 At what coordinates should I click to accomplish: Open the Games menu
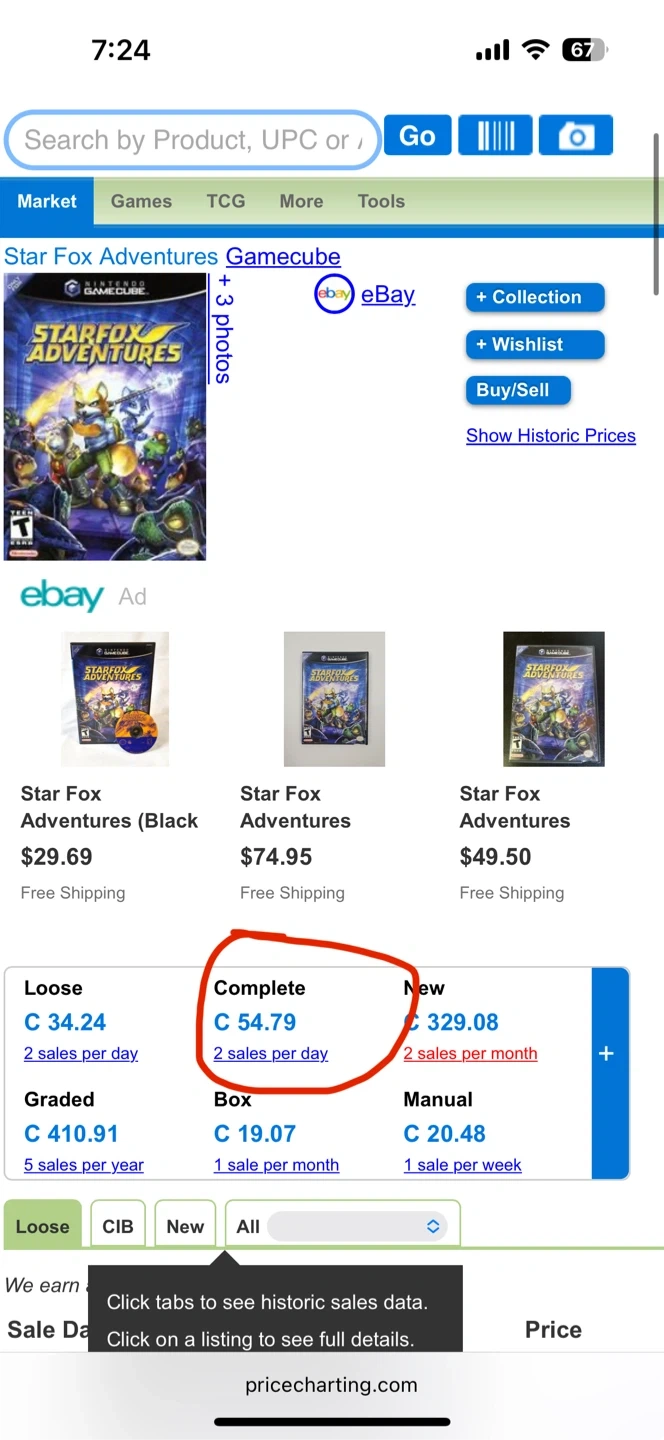click(x=141, y=201)
